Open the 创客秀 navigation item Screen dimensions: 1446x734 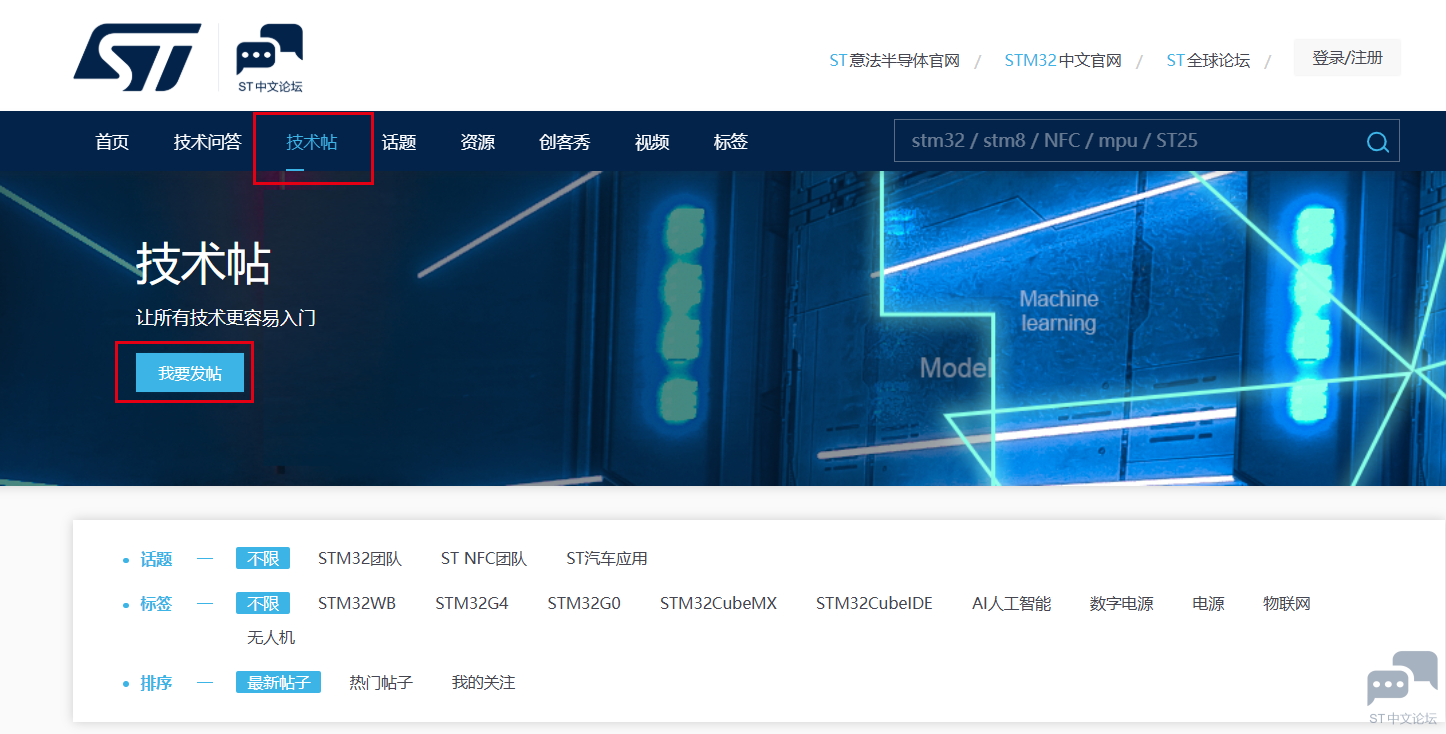[x=565, y=142]
